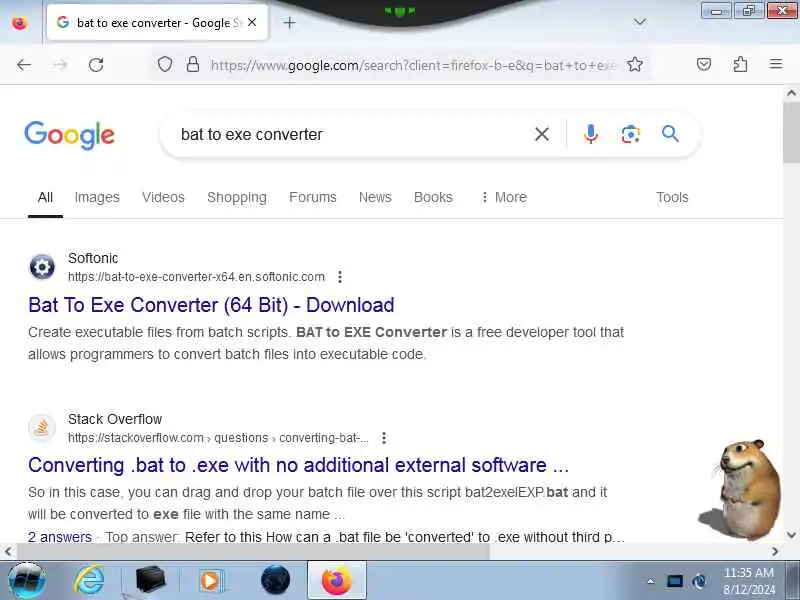Viewport: 800px width, 600px height.
Task: Open the Tools search options
Action: 672,197
